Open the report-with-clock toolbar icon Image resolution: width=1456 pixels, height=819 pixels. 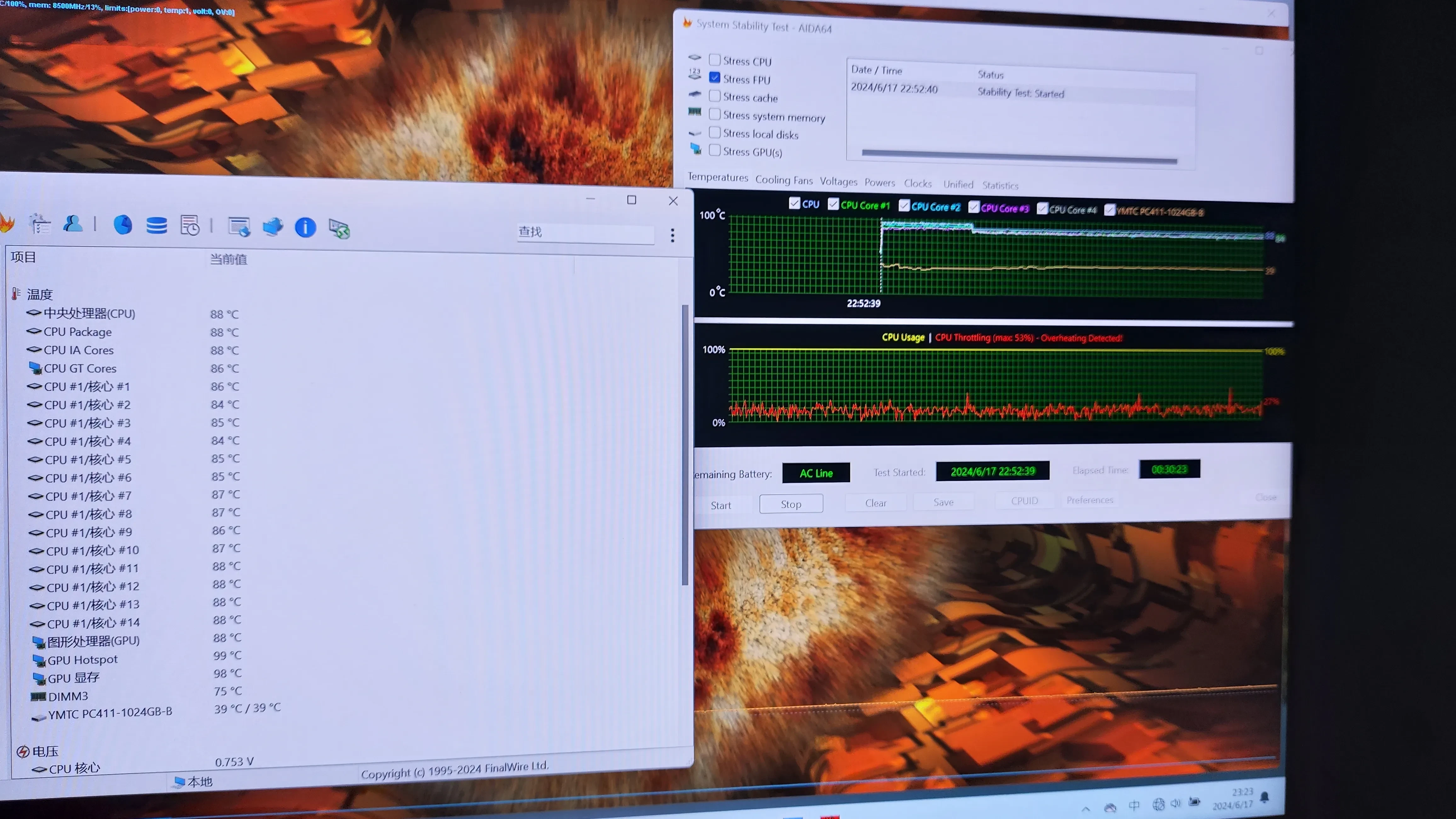click(x=190, y=226)
